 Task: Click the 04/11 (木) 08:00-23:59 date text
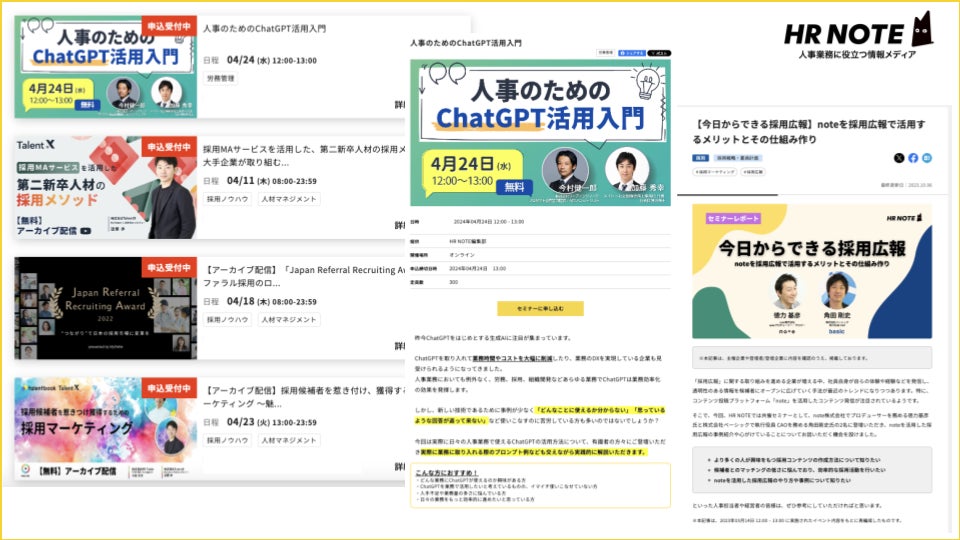(x=272, y=181)
